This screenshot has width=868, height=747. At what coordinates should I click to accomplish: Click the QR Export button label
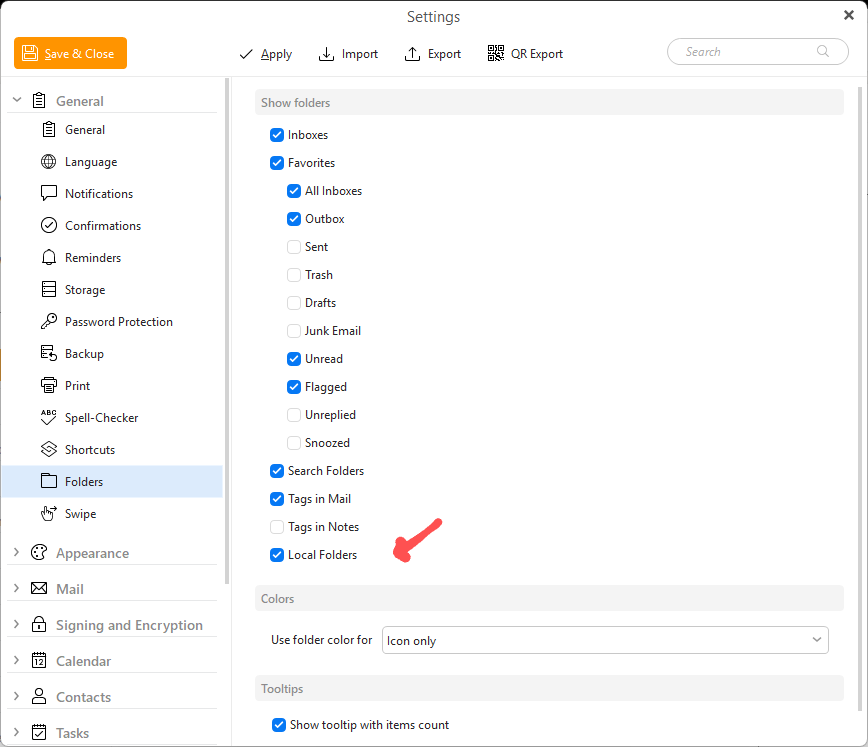[536, 54]
